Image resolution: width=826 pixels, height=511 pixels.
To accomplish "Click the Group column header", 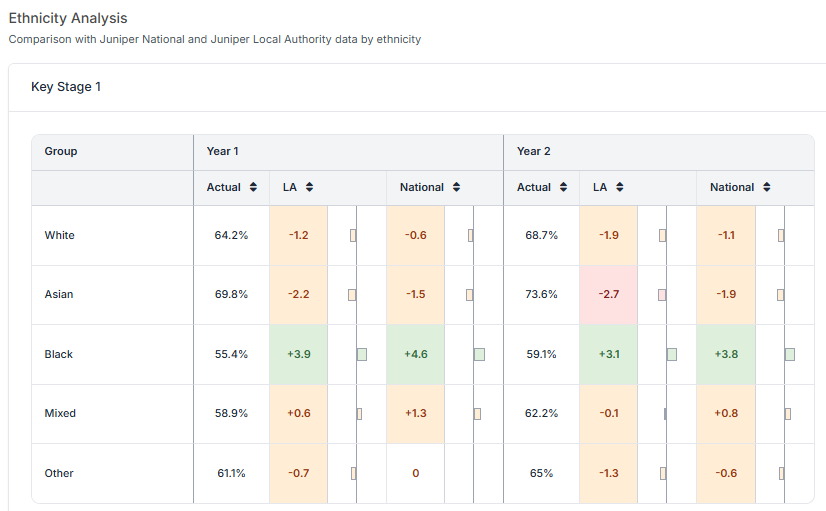I will point(61,152).
